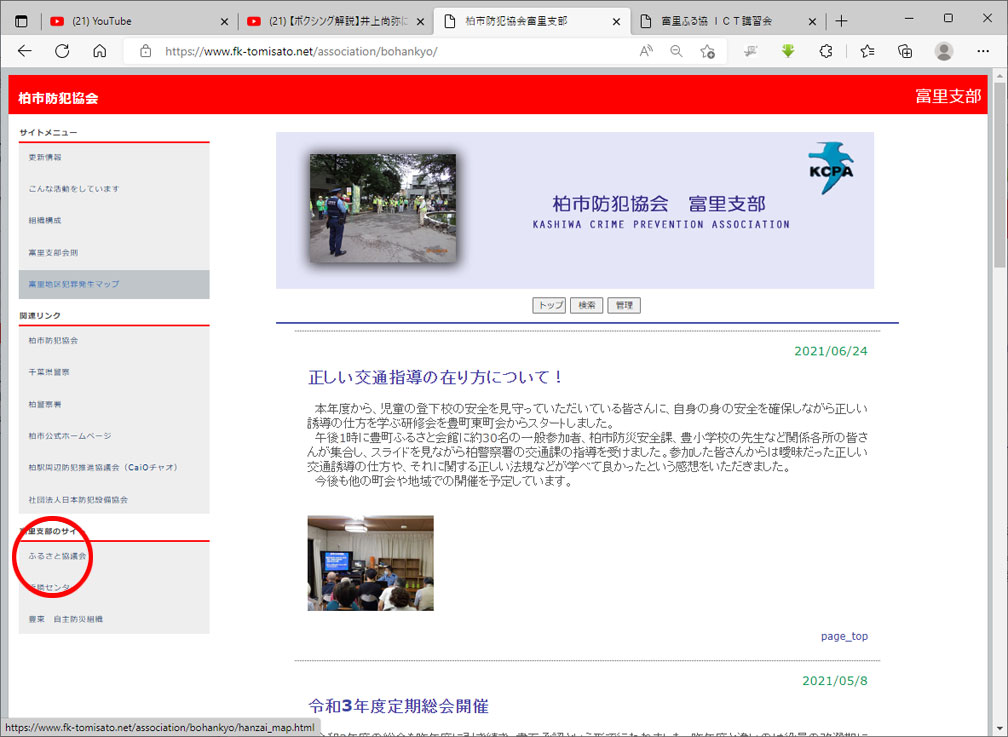Open こんな活動をしています menu link
The image size is (1008, 737).
(74, 188)
